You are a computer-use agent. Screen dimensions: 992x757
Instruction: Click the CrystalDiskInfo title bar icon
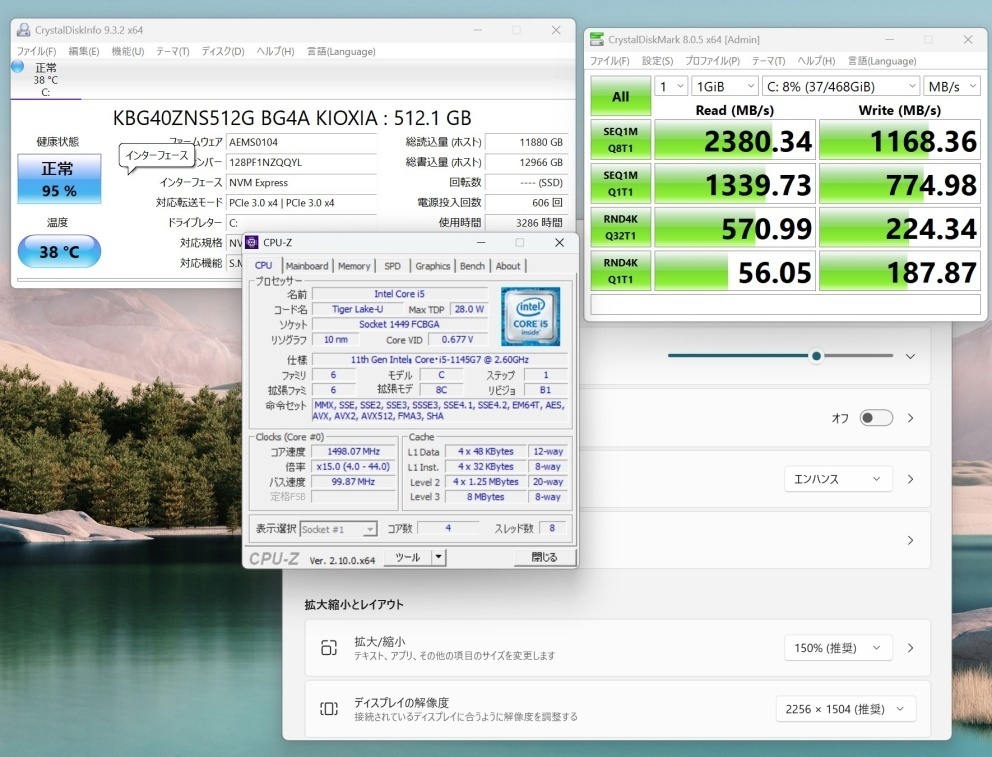pyautogui.click(x=23, y=30)
